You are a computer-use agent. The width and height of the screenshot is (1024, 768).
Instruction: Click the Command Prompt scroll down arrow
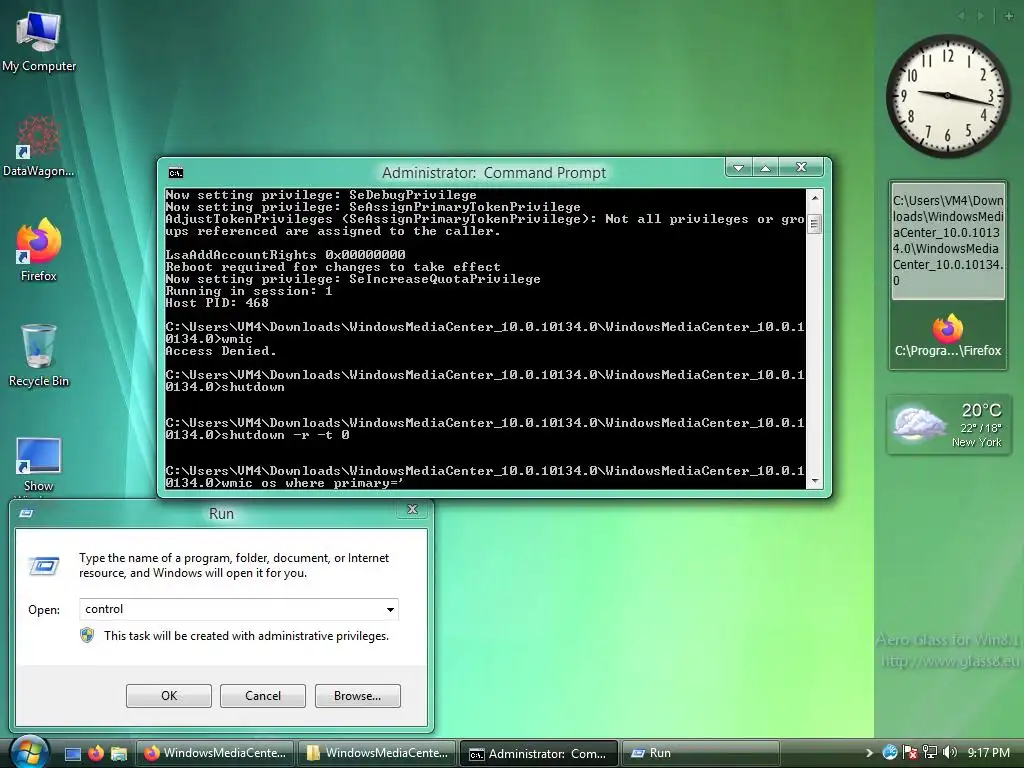pos(814,481)
